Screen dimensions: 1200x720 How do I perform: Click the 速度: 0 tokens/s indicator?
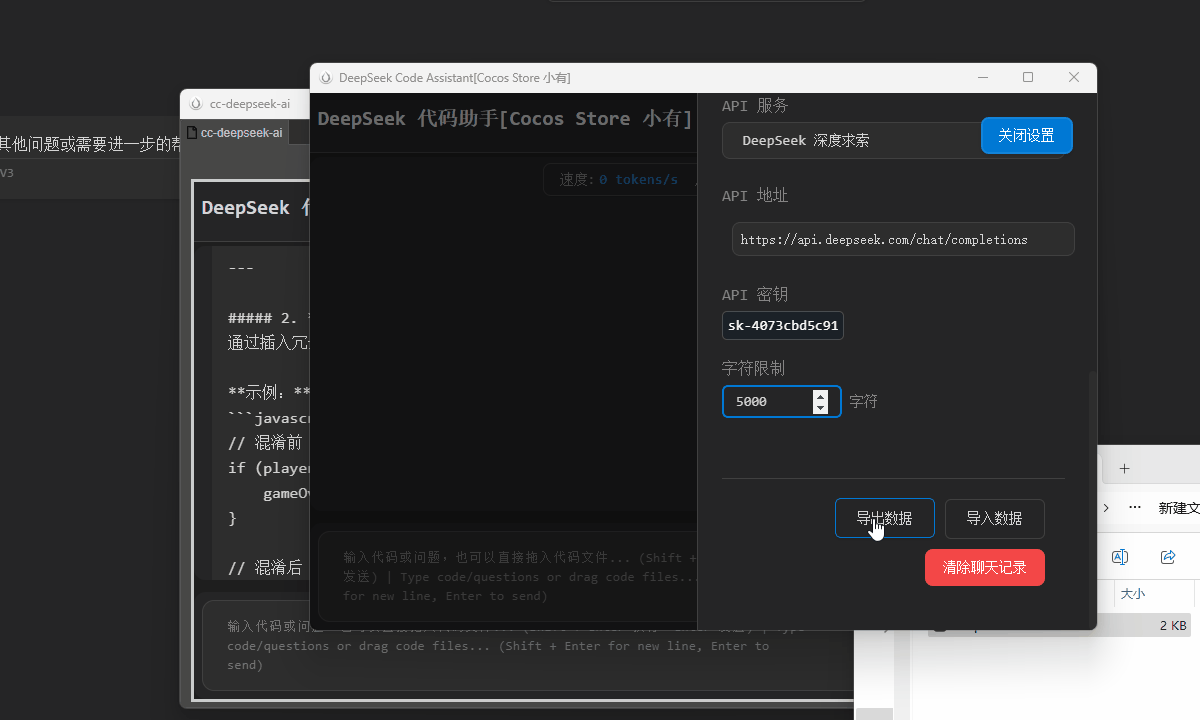[x=619, y=180]
